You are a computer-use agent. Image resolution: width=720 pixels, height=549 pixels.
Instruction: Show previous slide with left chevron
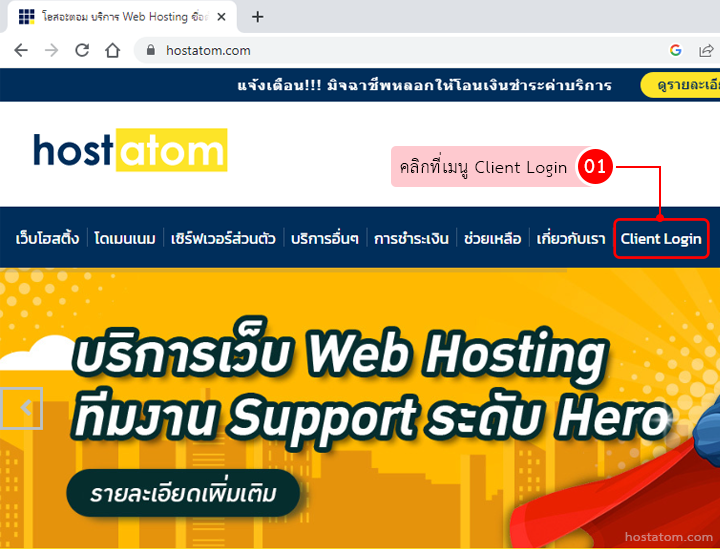tap(22, 408)
